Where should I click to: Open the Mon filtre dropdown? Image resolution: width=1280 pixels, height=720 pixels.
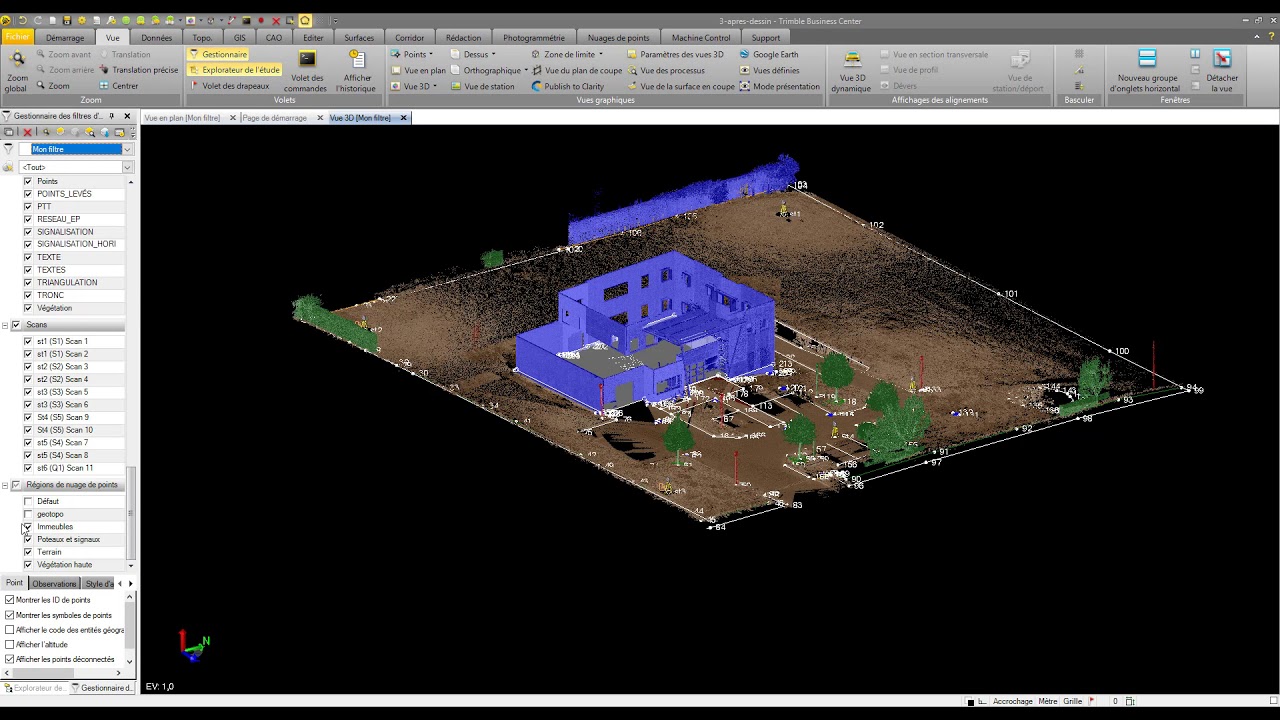pyautogui.click(x=127, y=149)
